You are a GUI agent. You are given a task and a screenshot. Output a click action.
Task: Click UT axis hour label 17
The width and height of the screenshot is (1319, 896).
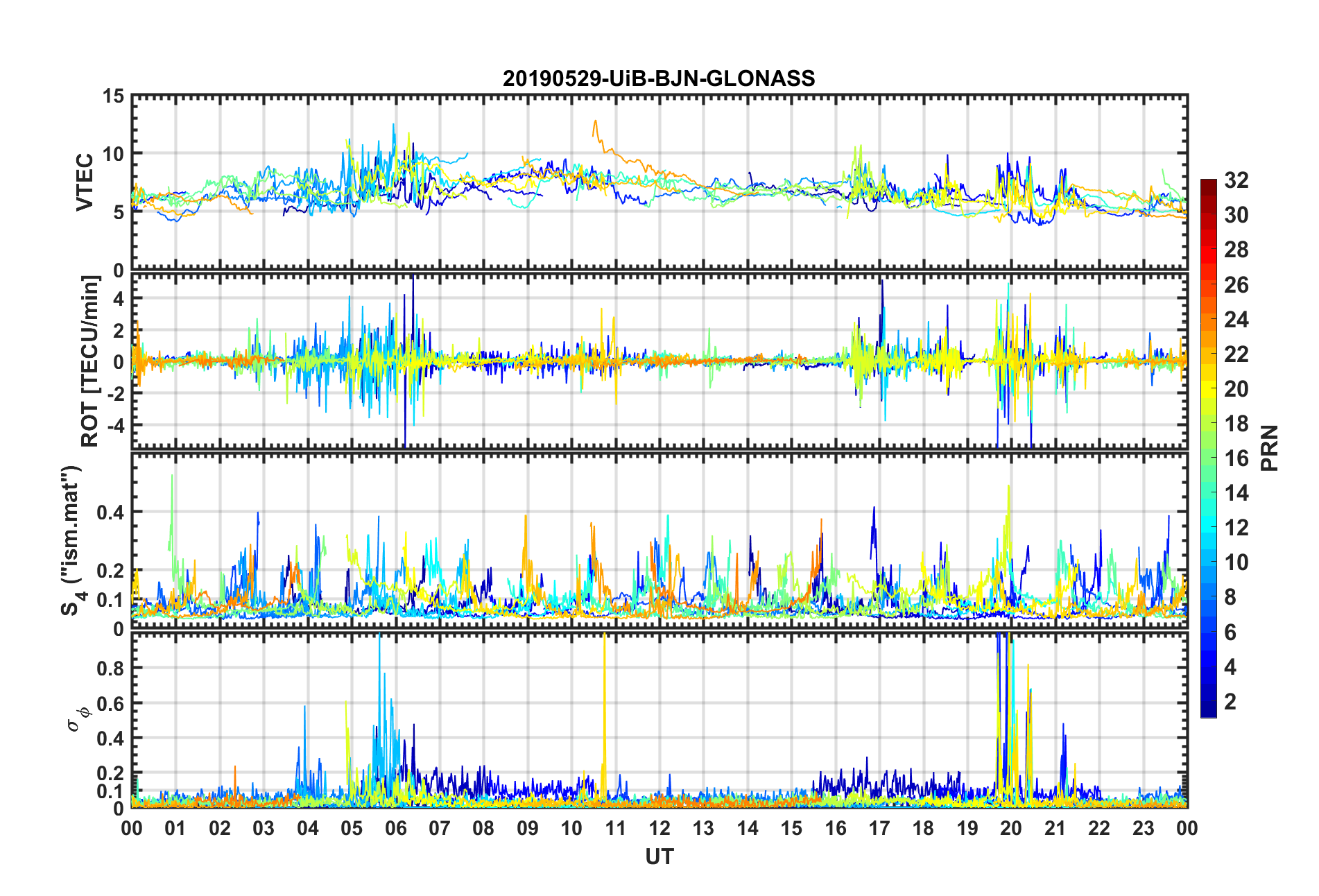pos(879,828)
